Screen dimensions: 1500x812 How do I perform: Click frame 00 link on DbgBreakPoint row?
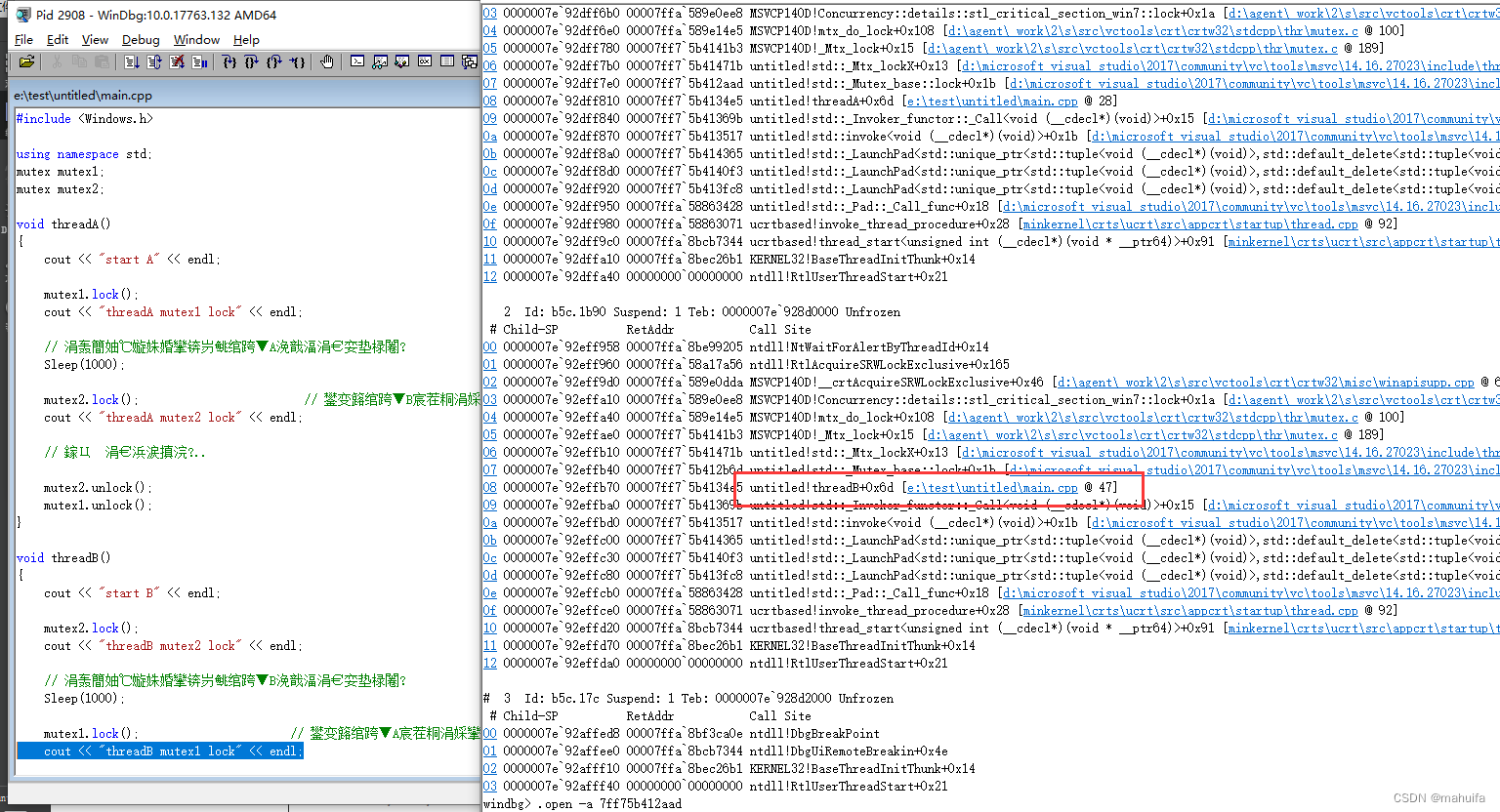point(490,734)
